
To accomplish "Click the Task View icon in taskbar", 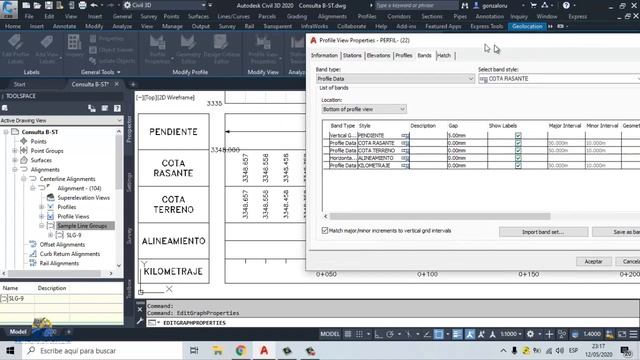I will [x=194, y=351].
